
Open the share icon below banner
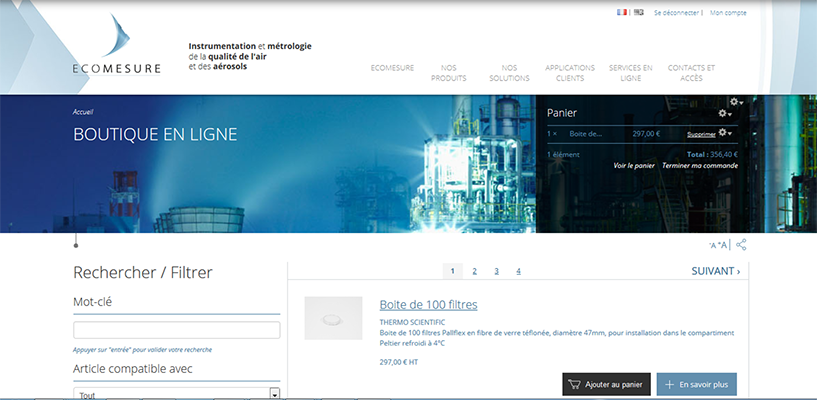[x=741, y=245]
